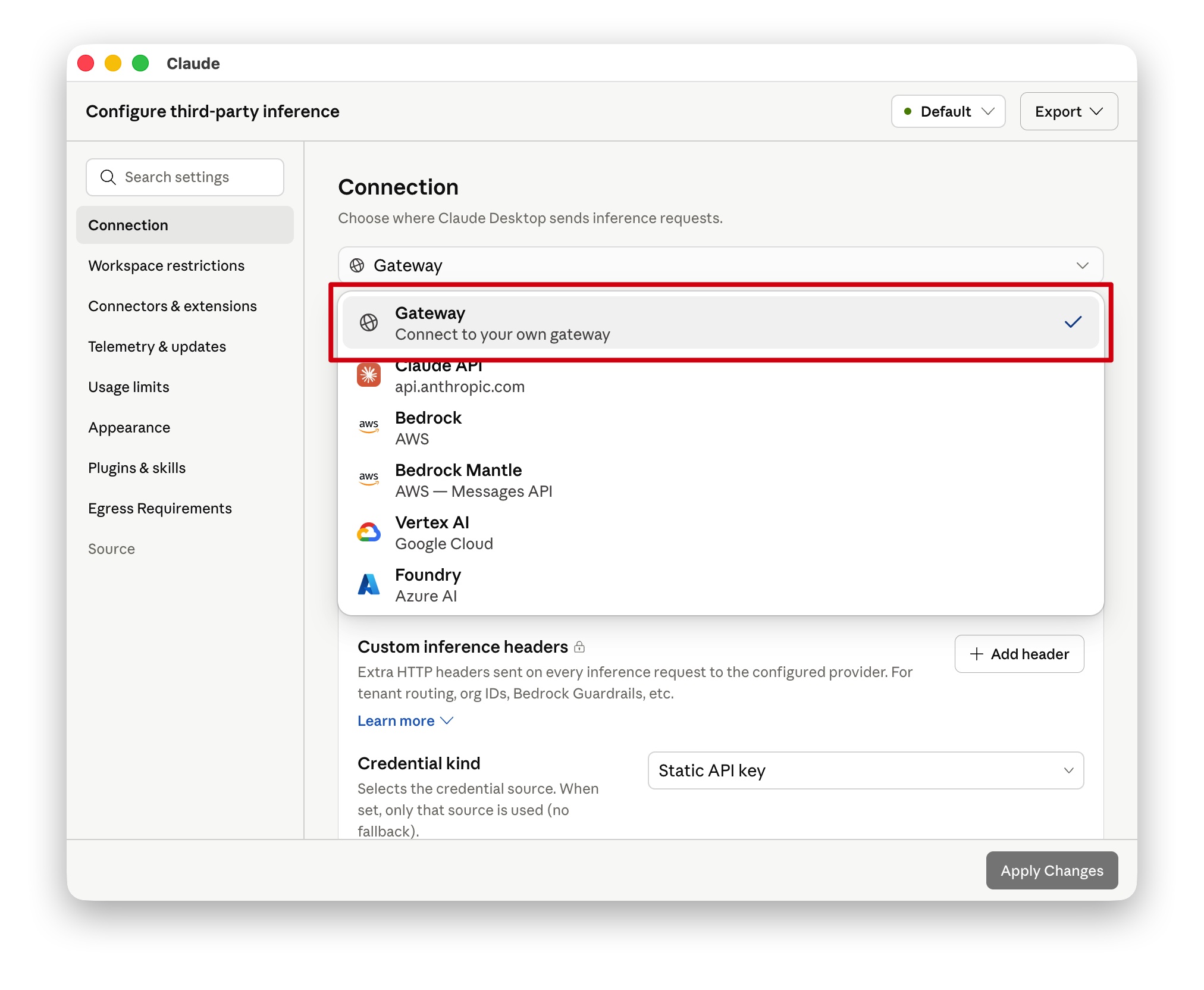Select the Bedrock AWS option
Image resolution: width=1204 pixels, height=990 pixels.
(x=721, y=427)
